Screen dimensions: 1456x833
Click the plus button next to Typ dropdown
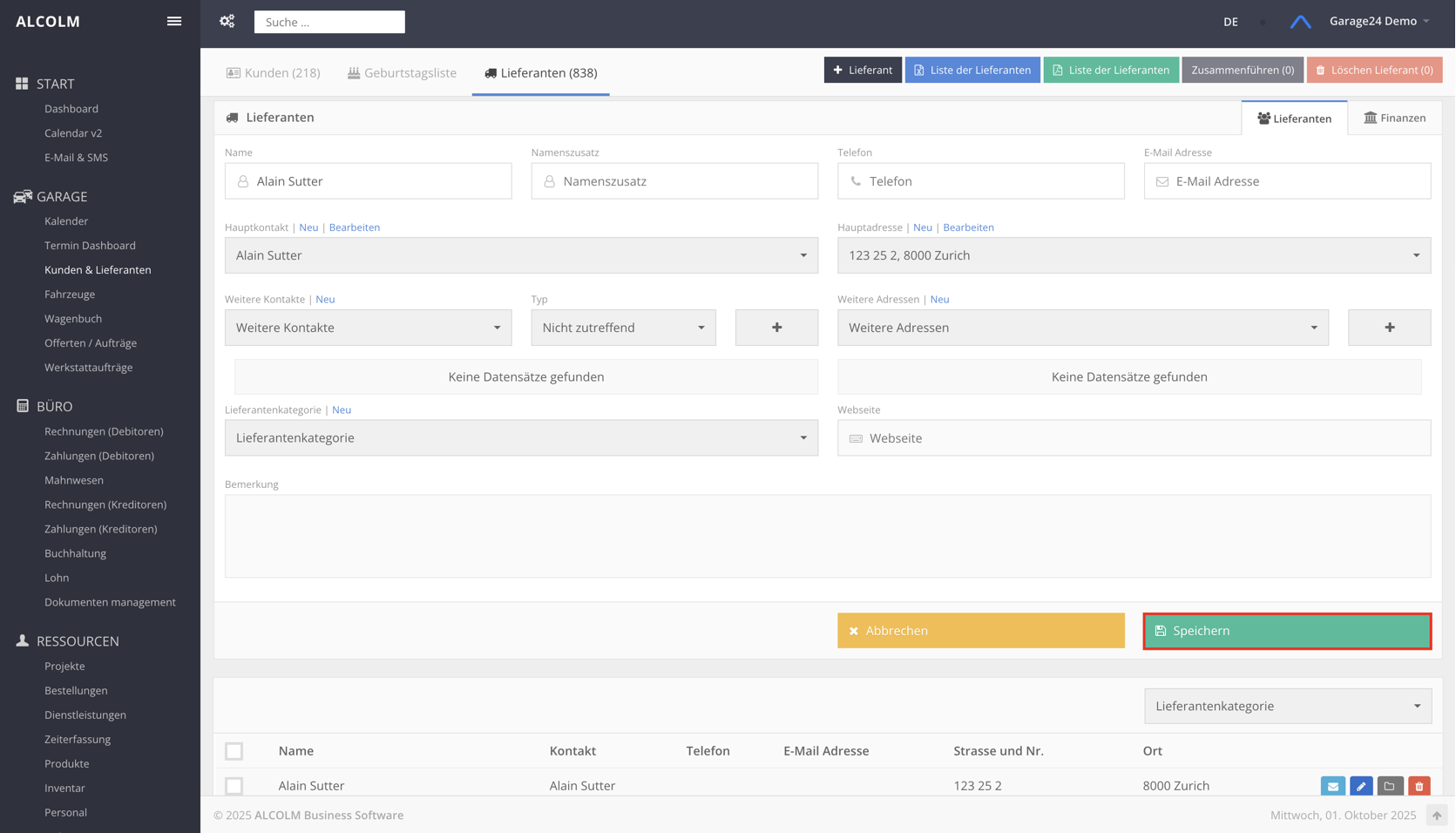pos(776,328)
